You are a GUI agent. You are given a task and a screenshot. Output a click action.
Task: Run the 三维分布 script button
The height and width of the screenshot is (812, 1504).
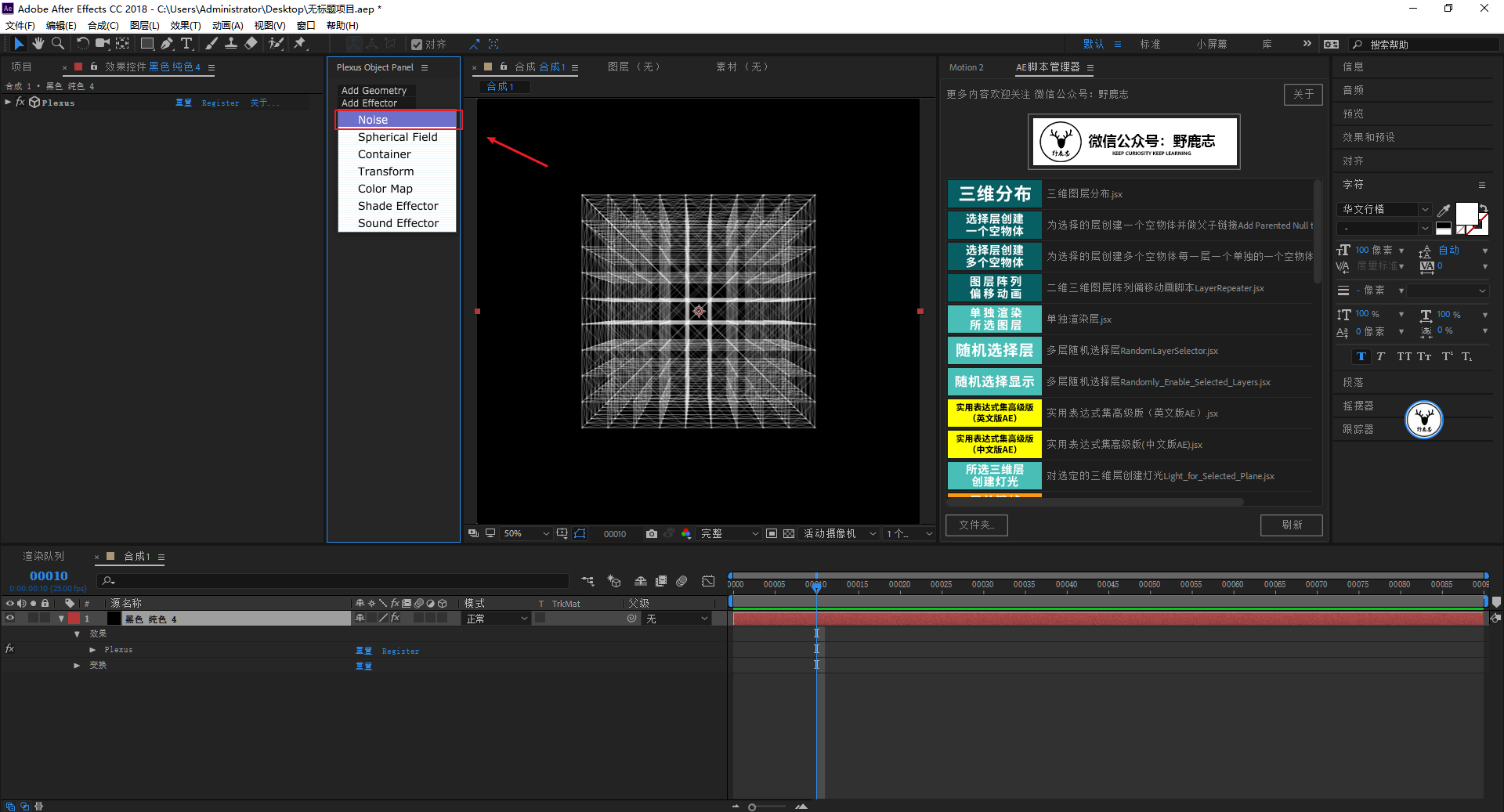(995, 193)
